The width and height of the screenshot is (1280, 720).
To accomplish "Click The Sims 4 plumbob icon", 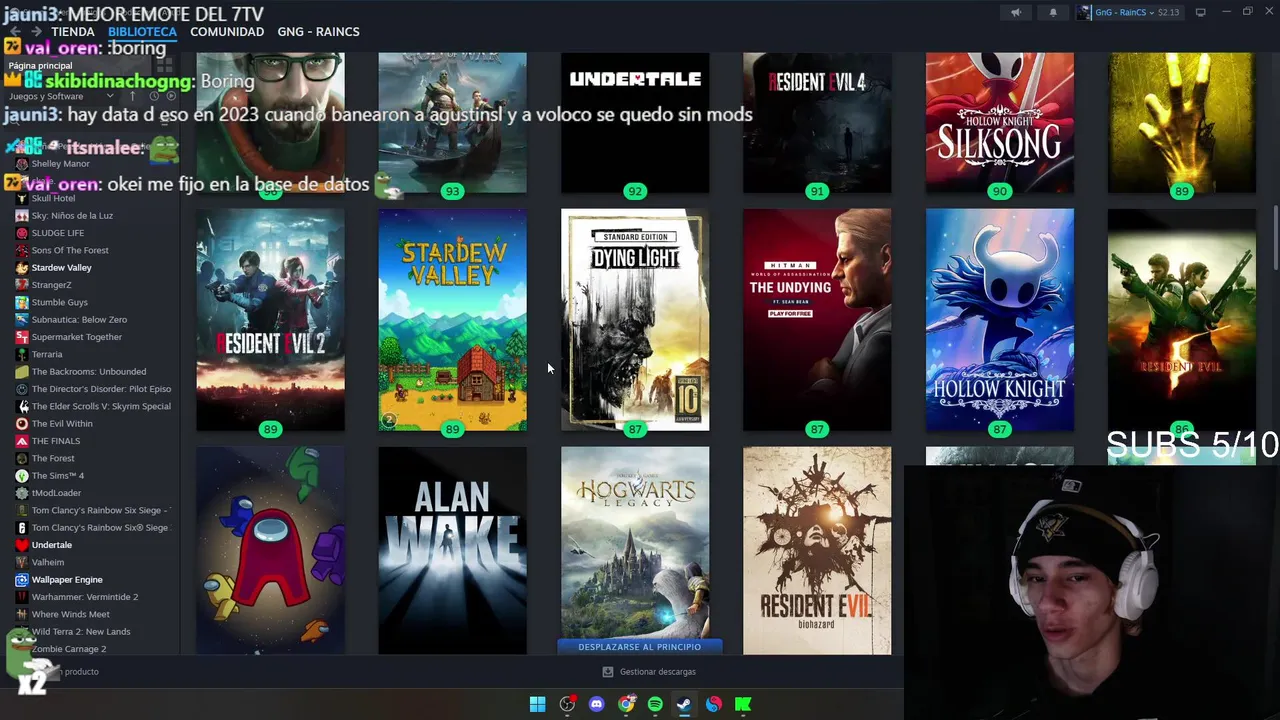I will coord(22,476).
